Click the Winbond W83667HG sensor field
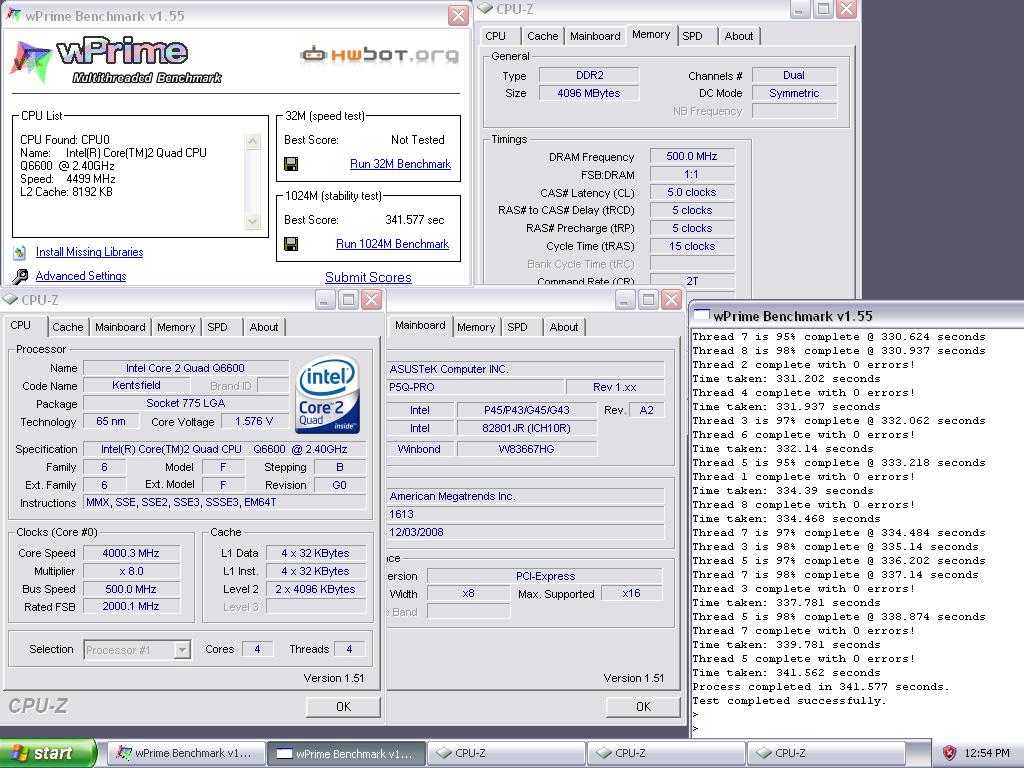1024x768 pixels. 526,449
